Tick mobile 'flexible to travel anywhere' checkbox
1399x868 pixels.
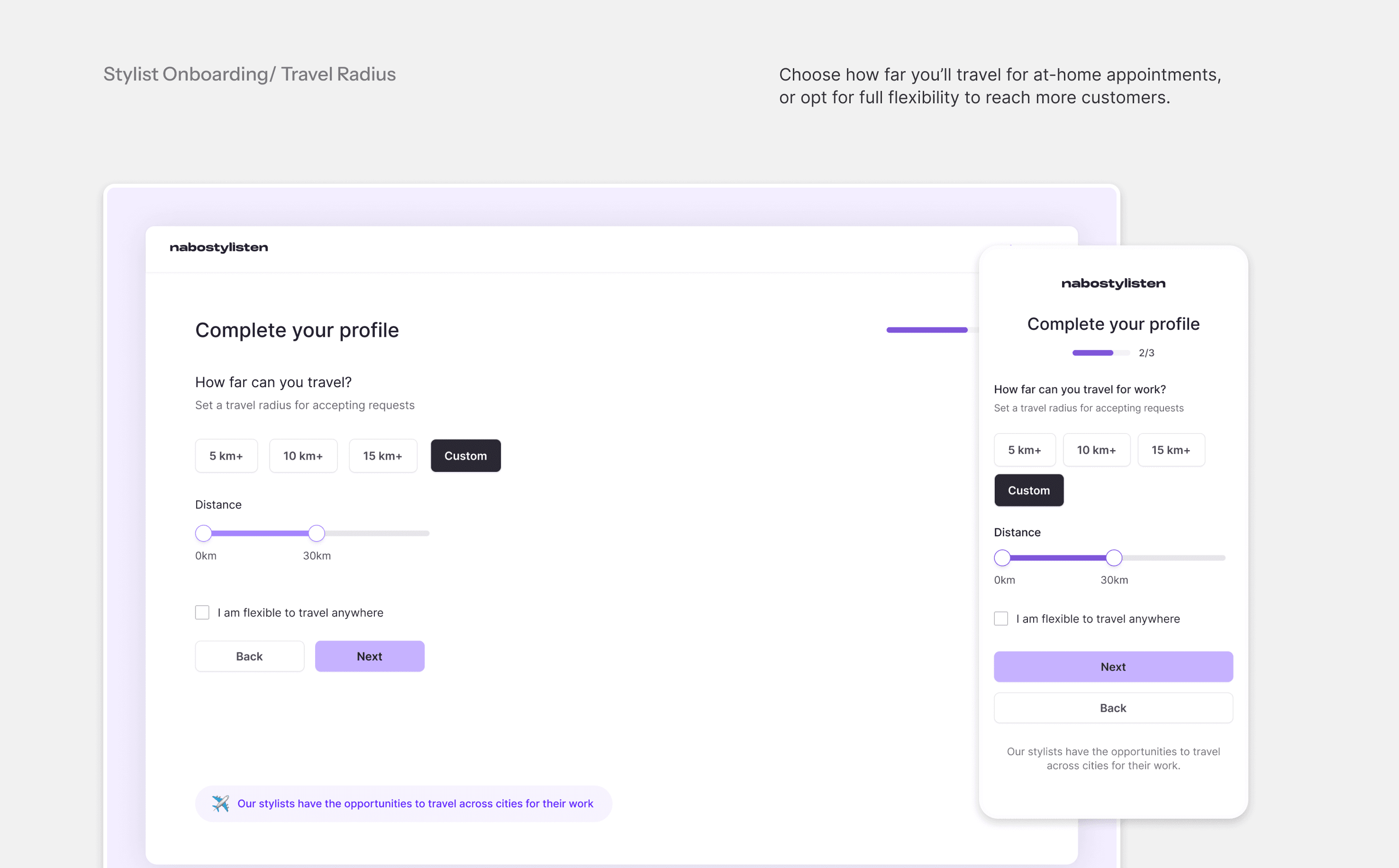(1000, 619)
